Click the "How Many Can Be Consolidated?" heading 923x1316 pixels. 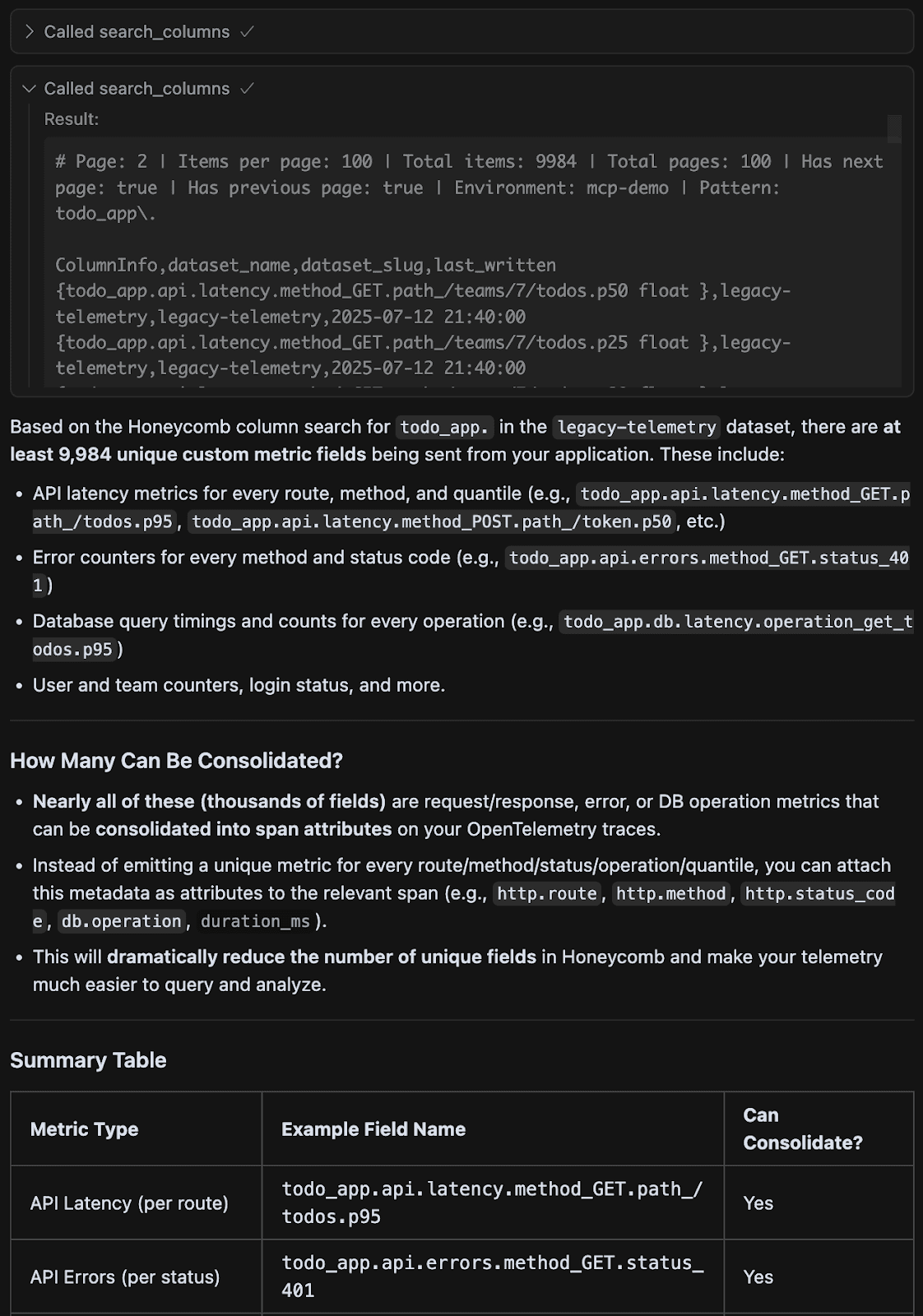(176, 761)
